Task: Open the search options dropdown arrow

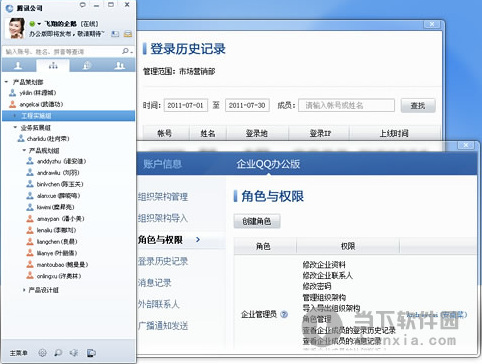Action: point(132,52)
